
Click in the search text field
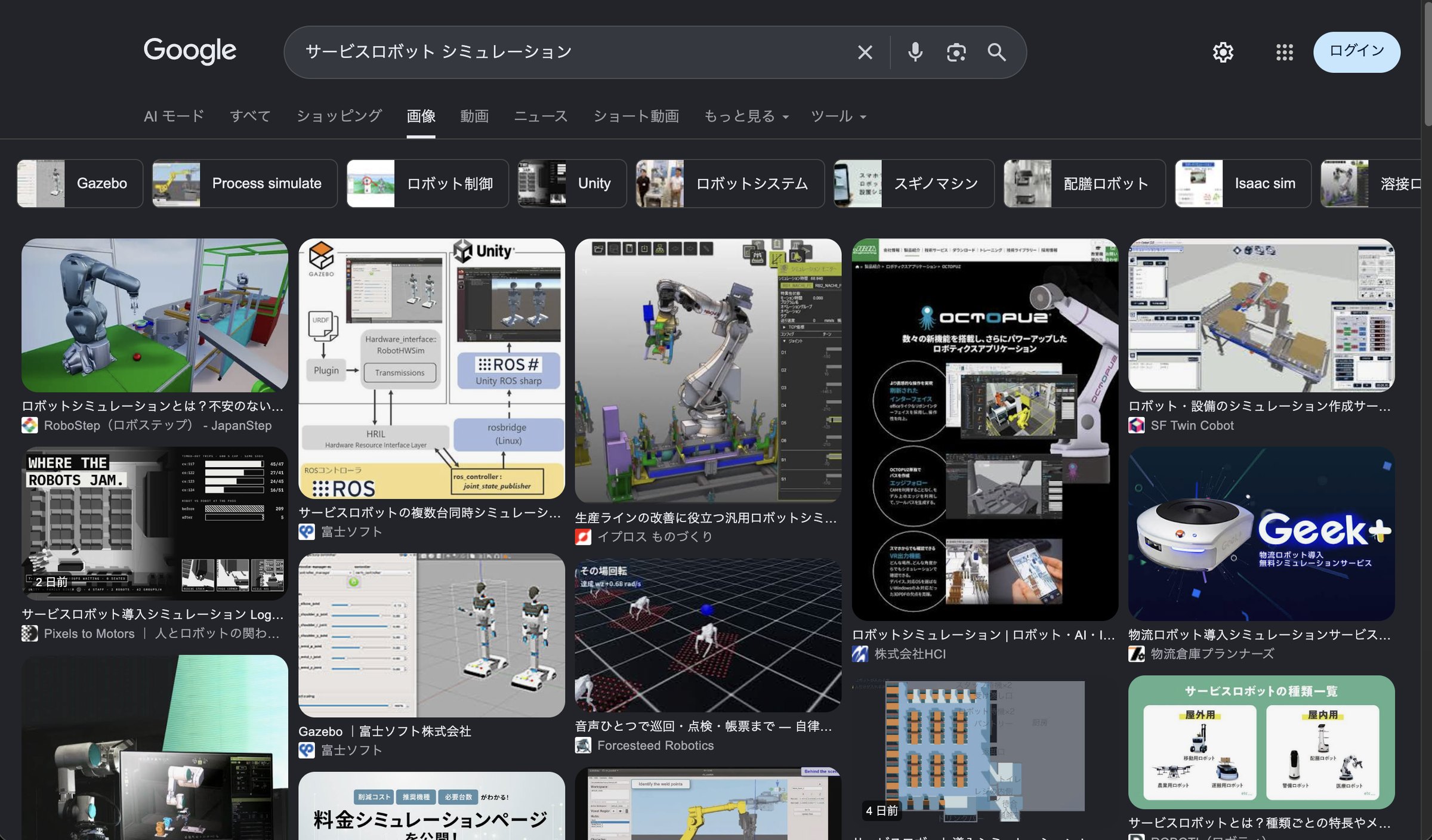(x=573, y=52)
